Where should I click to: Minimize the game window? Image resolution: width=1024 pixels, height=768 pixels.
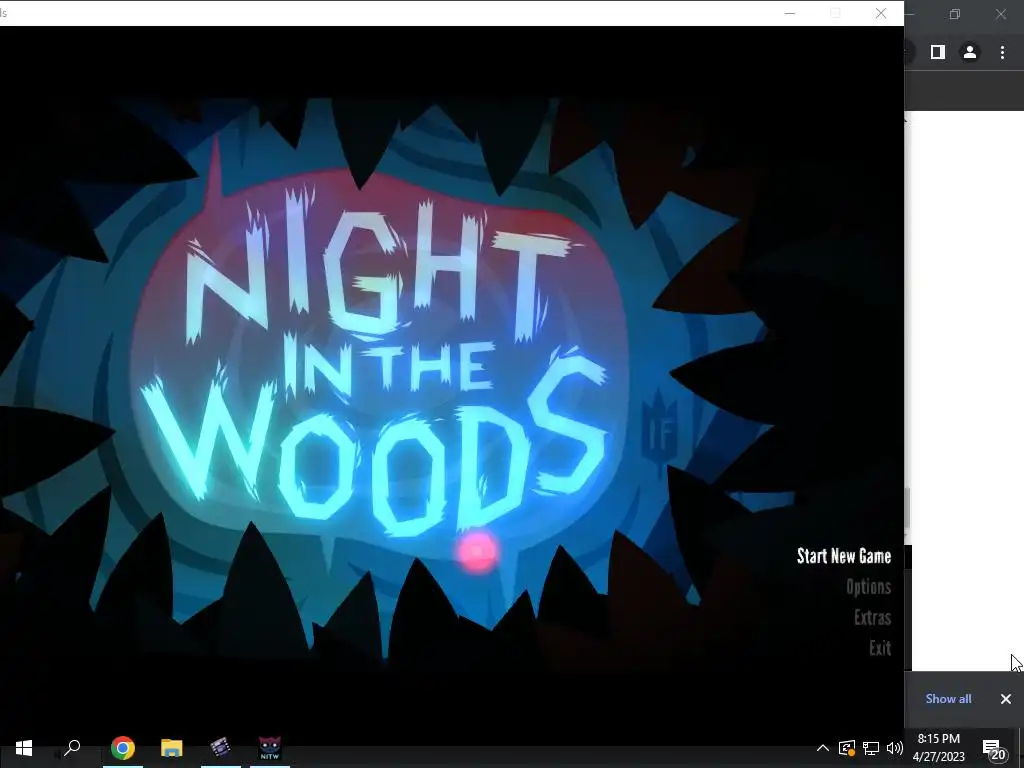tap(790, 13)
